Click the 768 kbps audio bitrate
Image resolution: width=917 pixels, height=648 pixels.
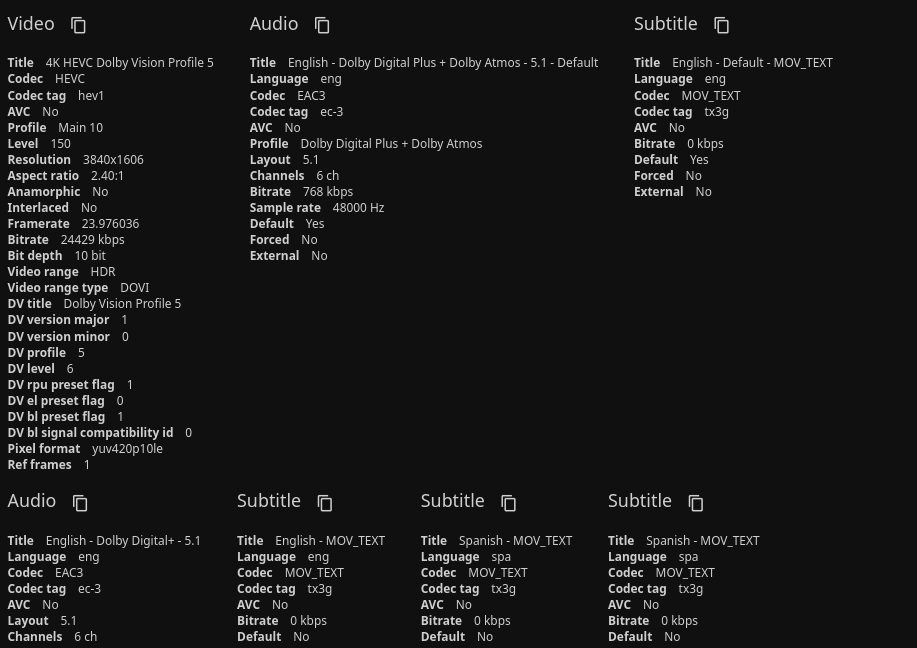tap(327, 192)
